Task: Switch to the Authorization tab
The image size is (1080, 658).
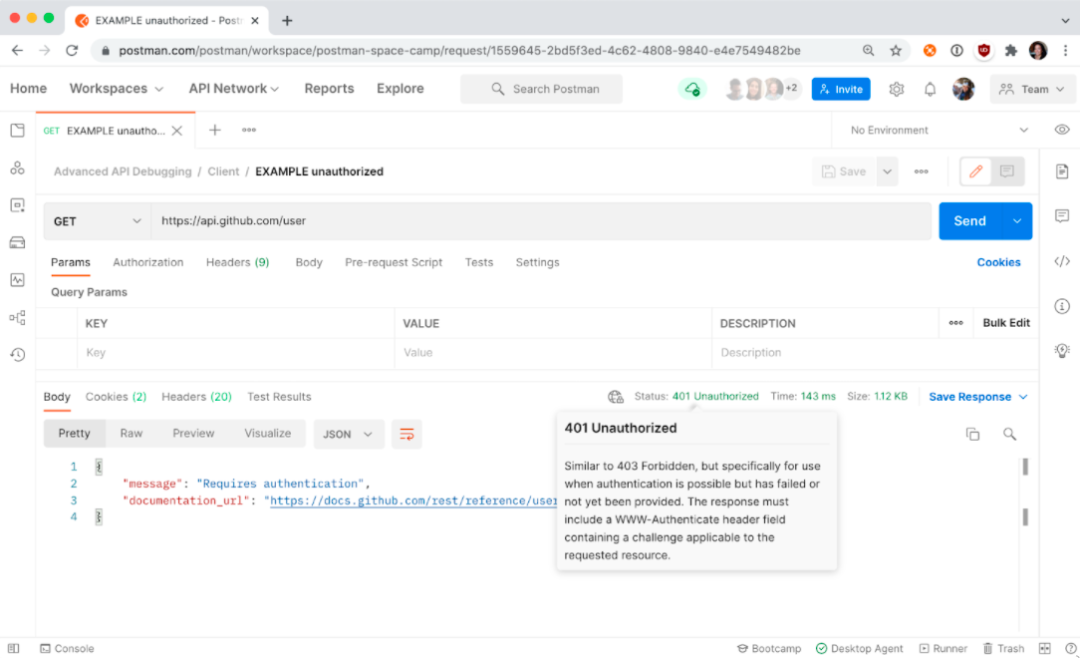Action: [148, 262]
